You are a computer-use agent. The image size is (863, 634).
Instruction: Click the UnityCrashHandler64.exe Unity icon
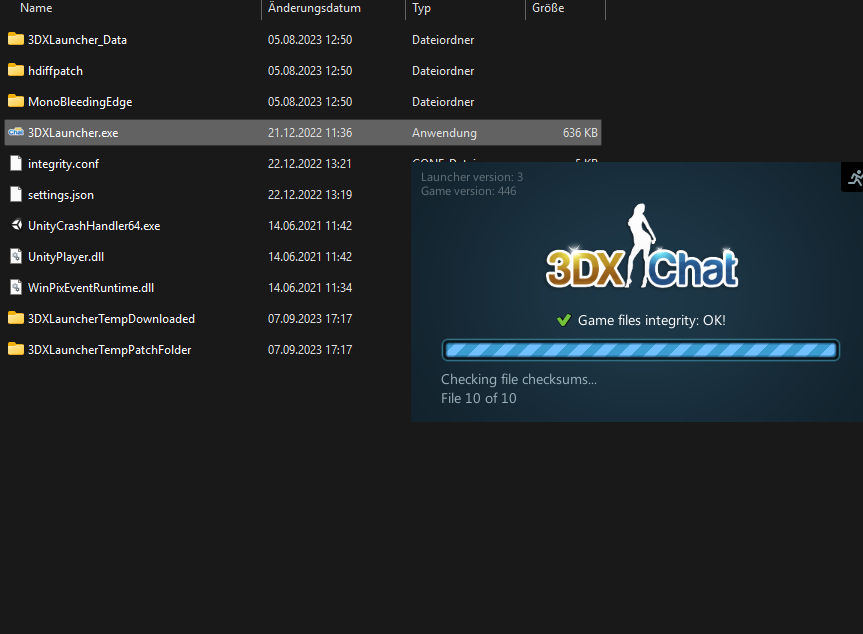point(17,225)
